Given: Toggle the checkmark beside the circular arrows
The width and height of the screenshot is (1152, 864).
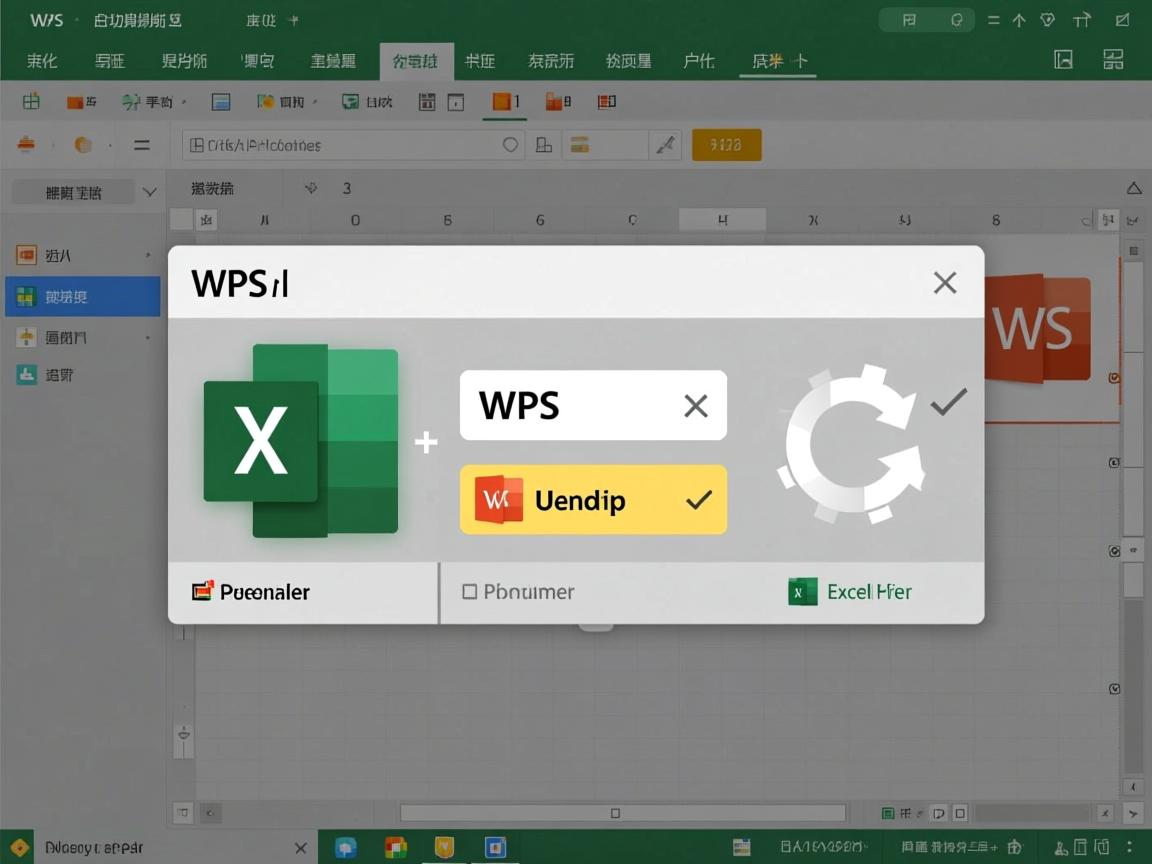Looking at the screenshot, I should [x=948, y=402].
